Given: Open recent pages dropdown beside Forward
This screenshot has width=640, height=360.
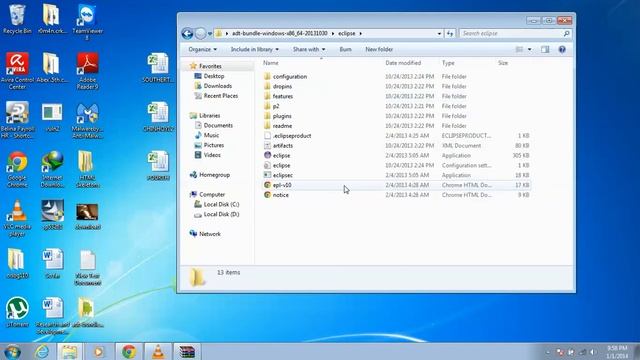Looking at the screenshot, I should click(210, 33).
